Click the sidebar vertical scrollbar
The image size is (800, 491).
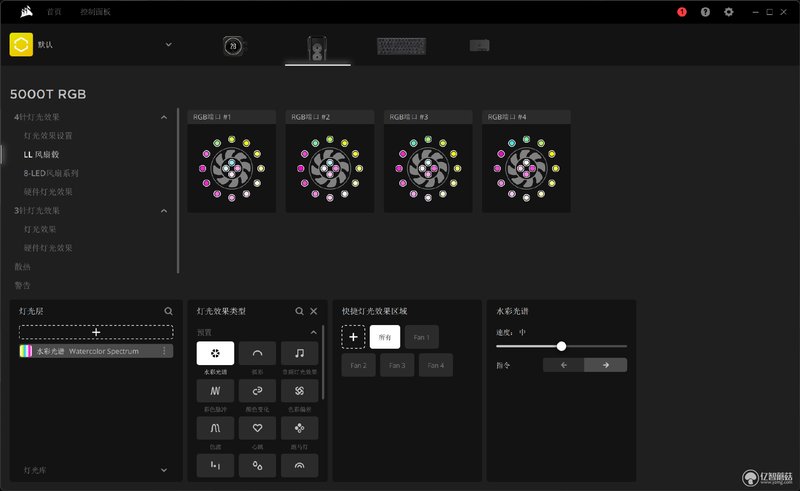(x=178, y=190)
